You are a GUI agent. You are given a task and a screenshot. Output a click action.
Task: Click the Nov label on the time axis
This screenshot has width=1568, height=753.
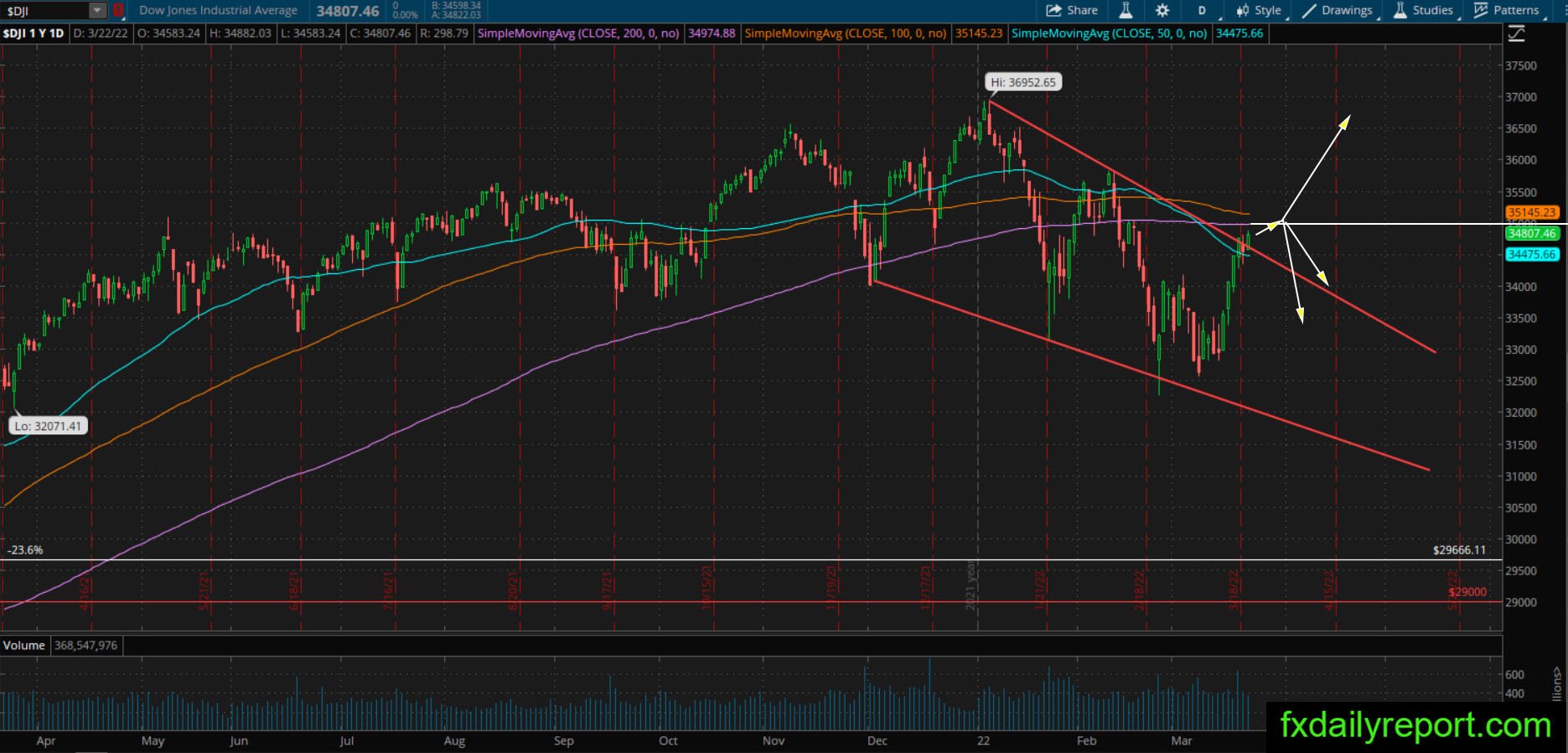coord(774,740)
